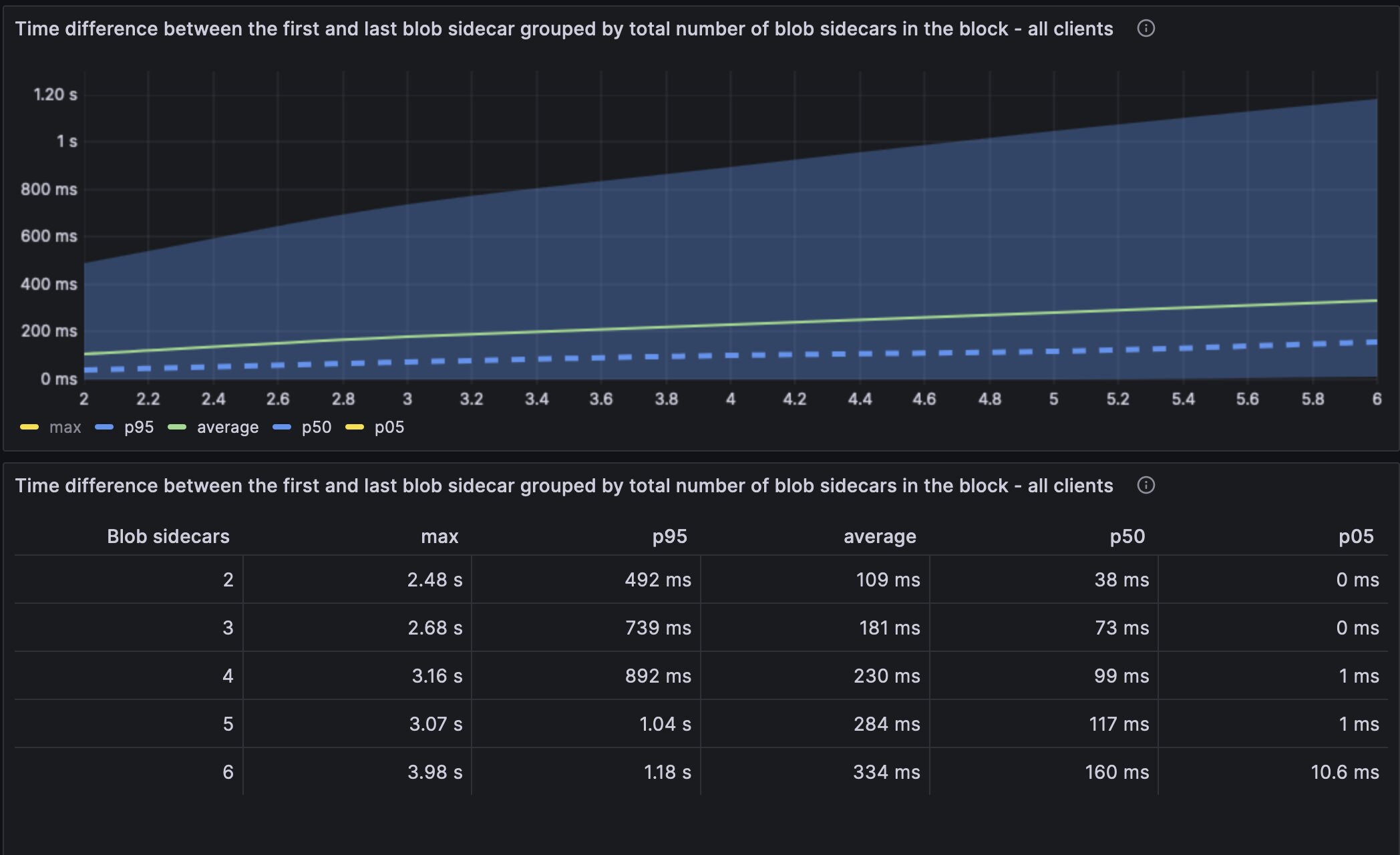Toggle the p95 series in legend

[x=139, y=427]
